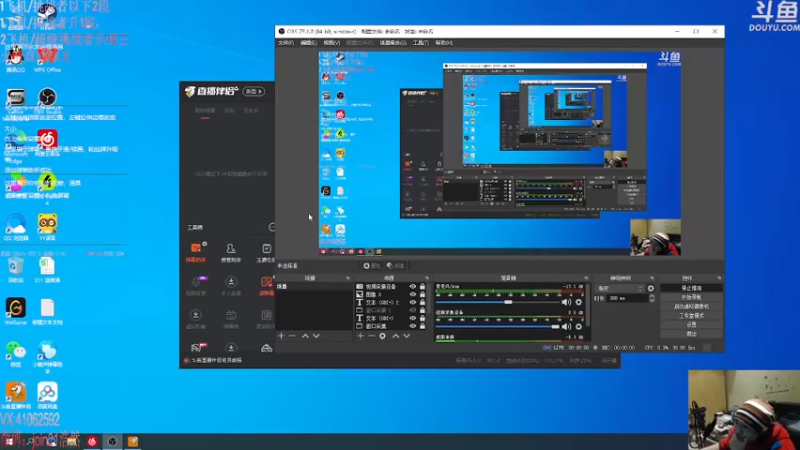Mute the 麦克风/Aux speaker icon

click(x=566, y=302)
